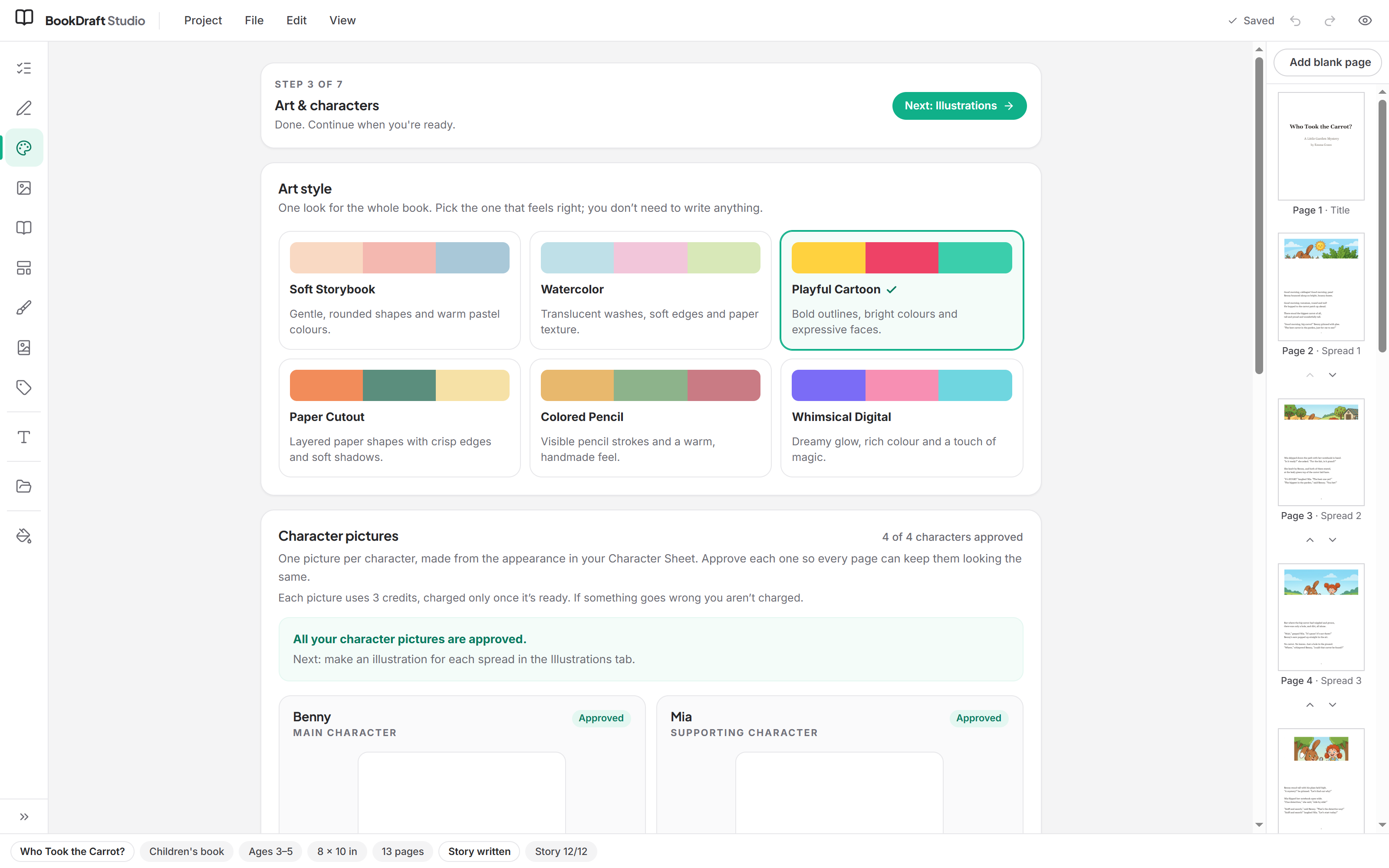Select the paintbrush sidebar icon
Image resolution: width=1389 pixels, height=868 pixels.
coord(23,308)
